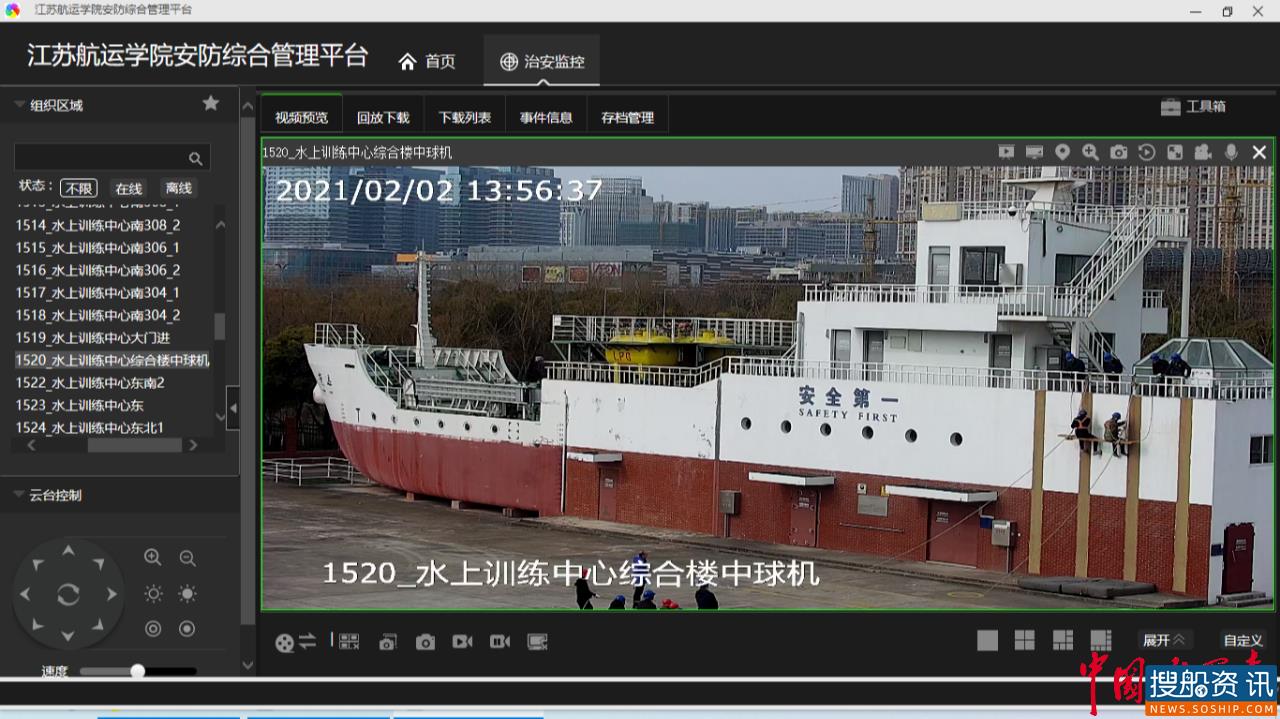The image size is (1280, 719).
Task: Select camera 1516_水上训练中心南306_2
Action: coord(98,270)
